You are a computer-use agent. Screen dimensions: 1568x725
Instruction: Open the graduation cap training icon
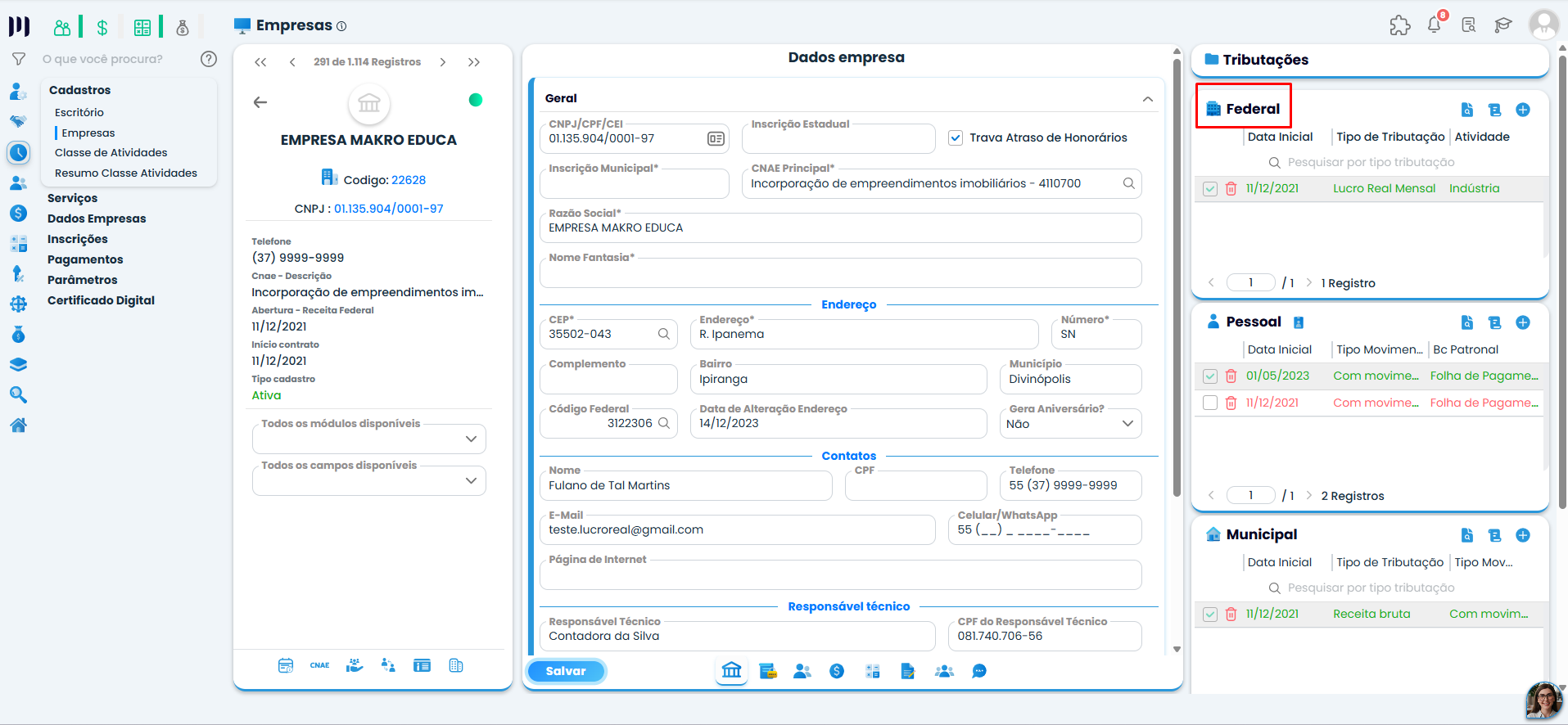click(x=1502, y=25)
